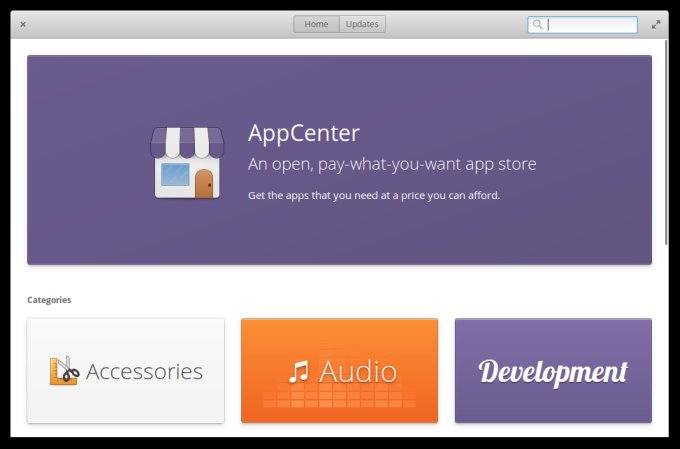Click 'An open, pay-what-you-want app store' text
Viewport: 680px width, 449px height.
click(x=392, y=164)
